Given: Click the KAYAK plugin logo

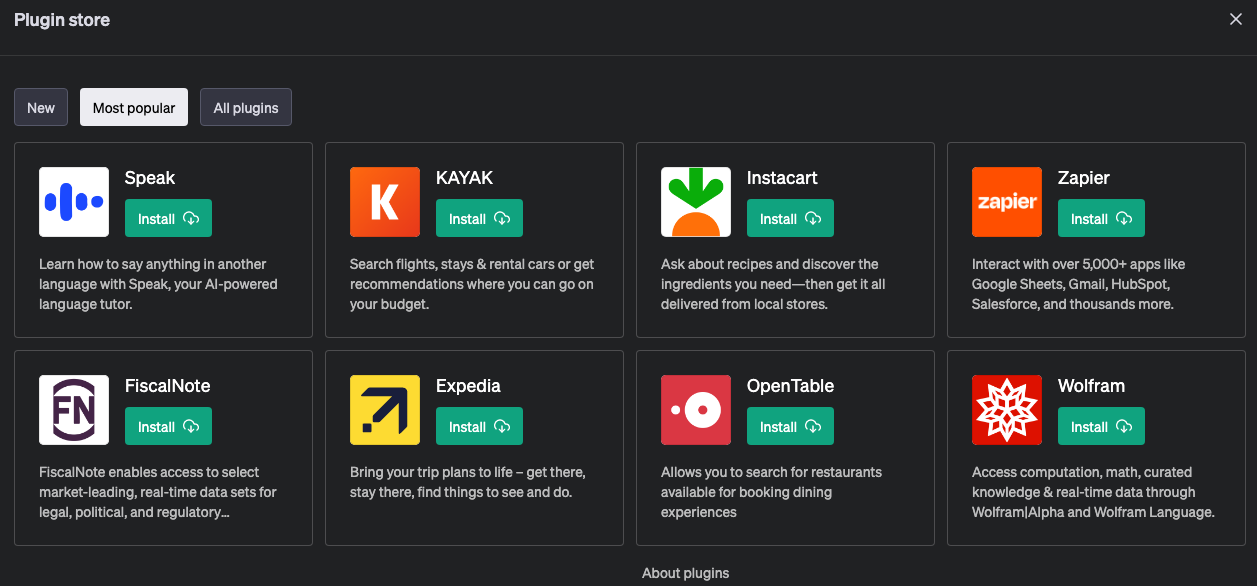Looking at the screenshot, I should click(385, 202).
